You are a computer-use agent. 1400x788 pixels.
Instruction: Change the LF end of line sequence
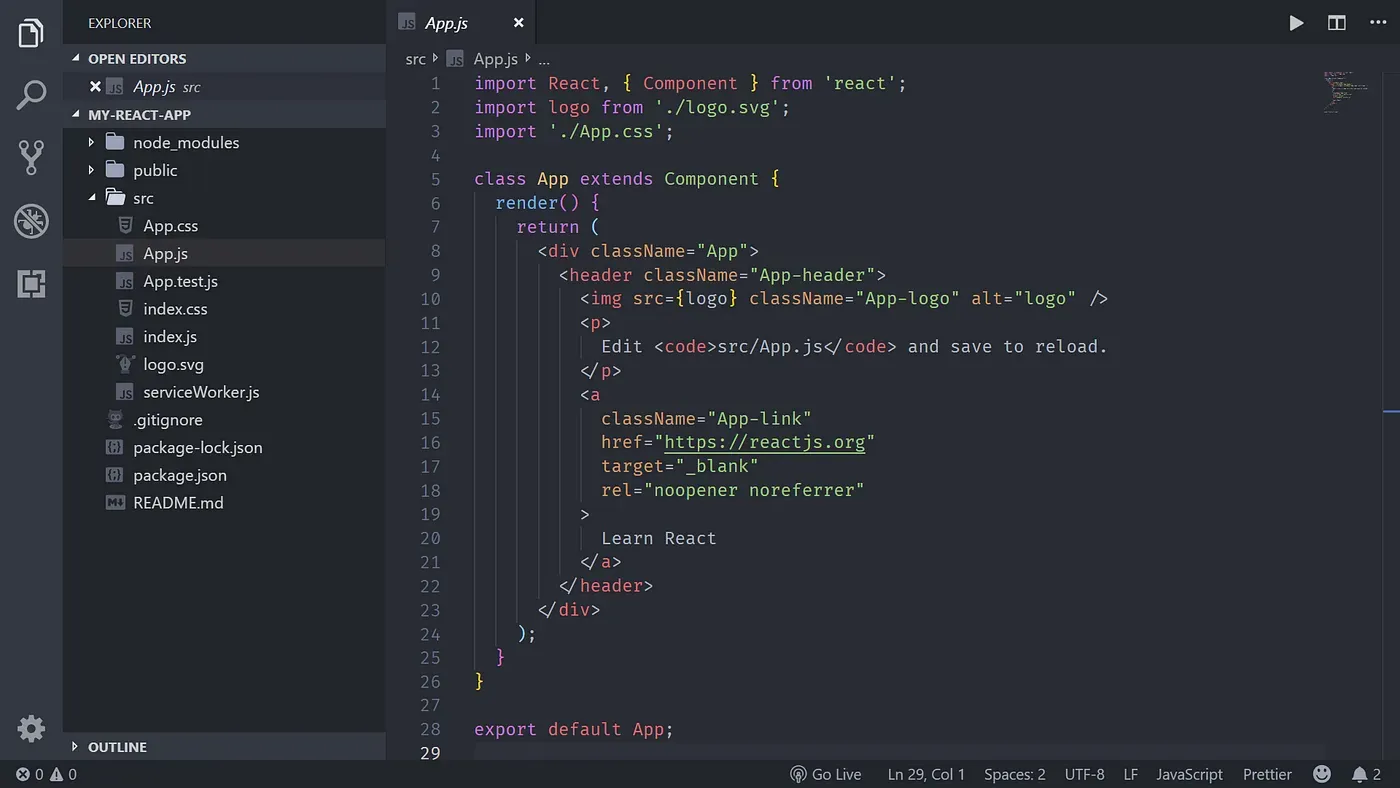(x=1130, y=774)
